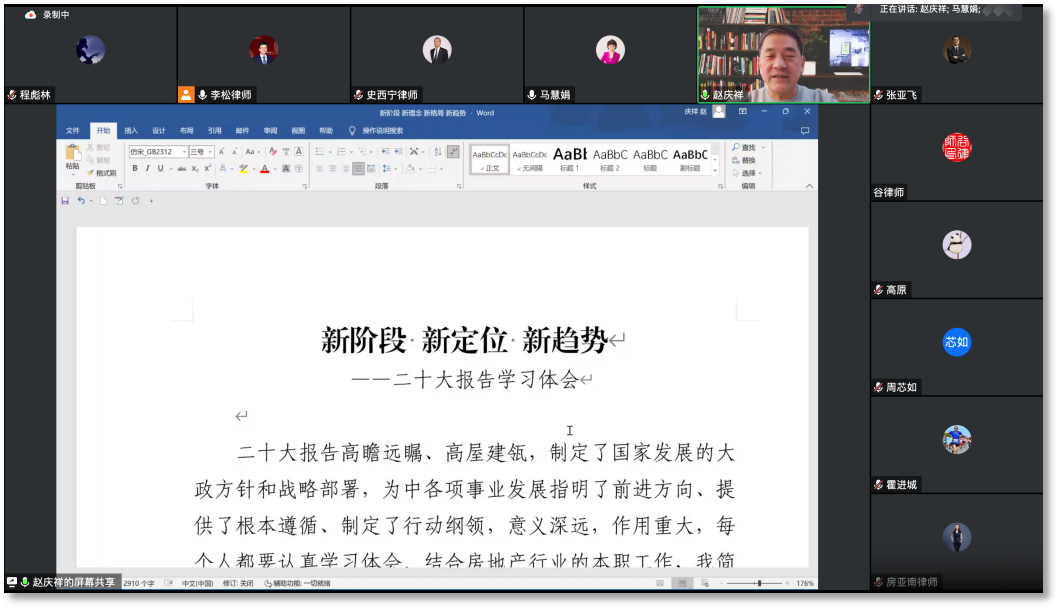1060x611 pixels.
Task: Click the 替换 (Replace) button
Action: point(744,160)
